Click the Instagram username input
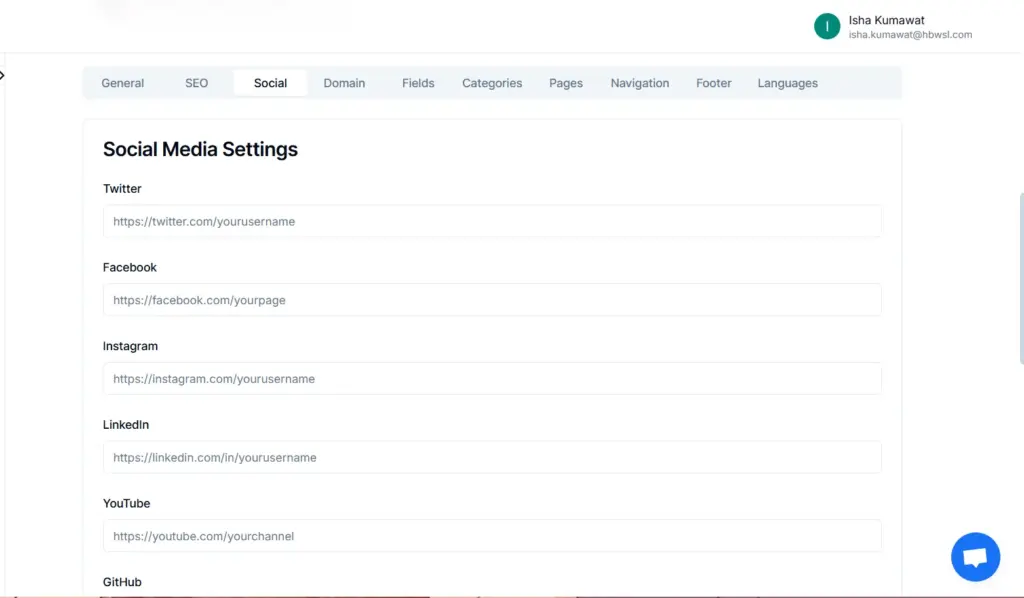Image resolution: width=1024 pixels, height=598 pixels. point(492,378)
